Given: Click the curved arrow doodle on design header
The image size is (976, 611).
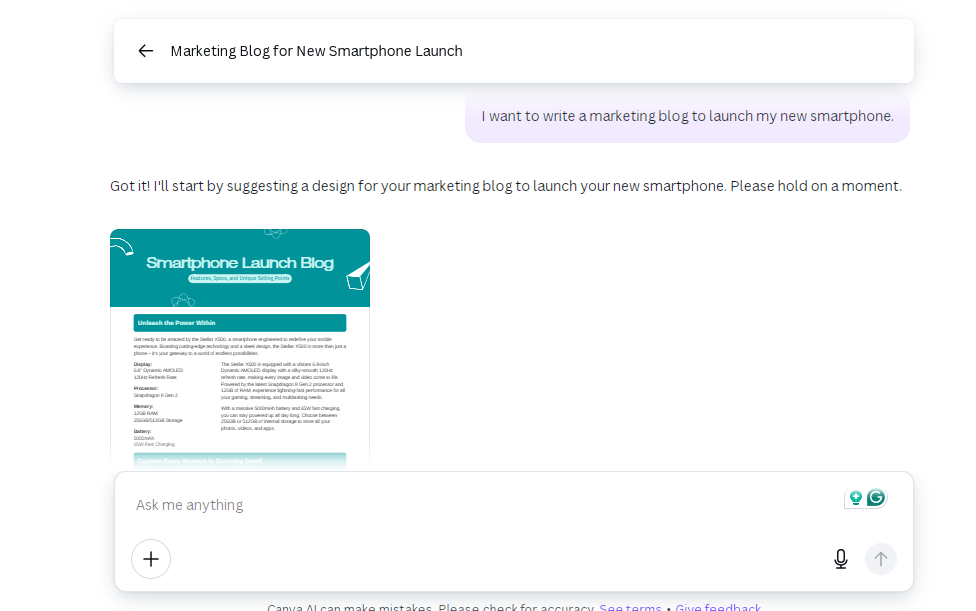Looking at the screenshot, I should [123, 247].
